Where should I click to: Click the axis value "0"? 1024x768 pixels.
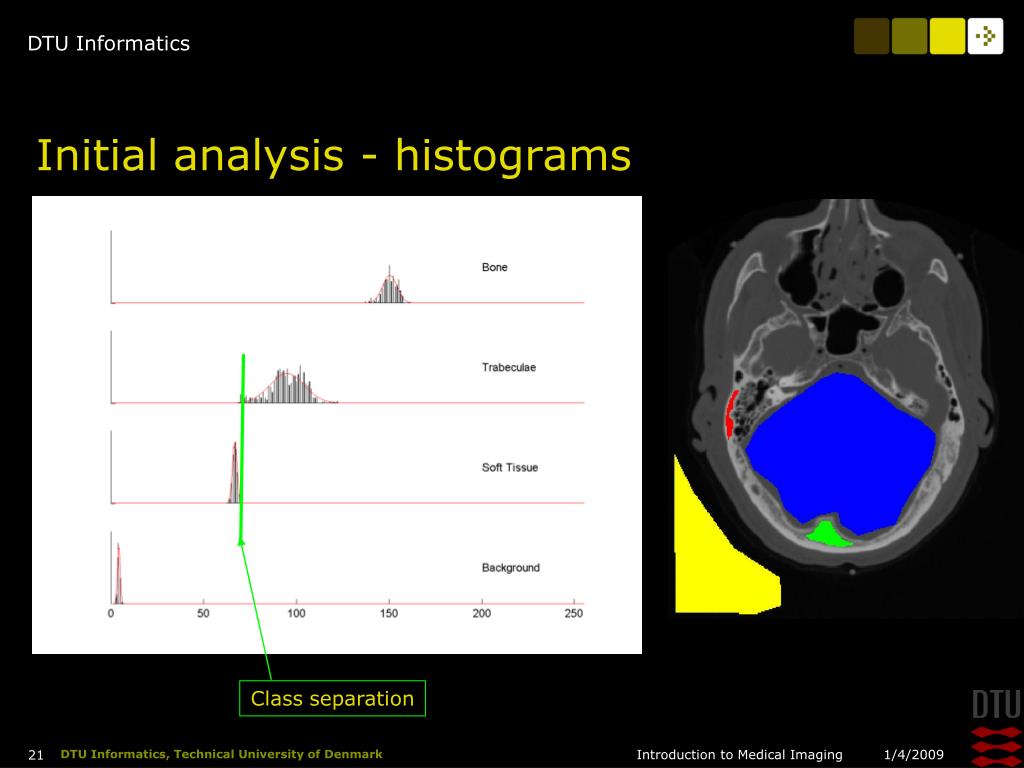coord(111,613)
